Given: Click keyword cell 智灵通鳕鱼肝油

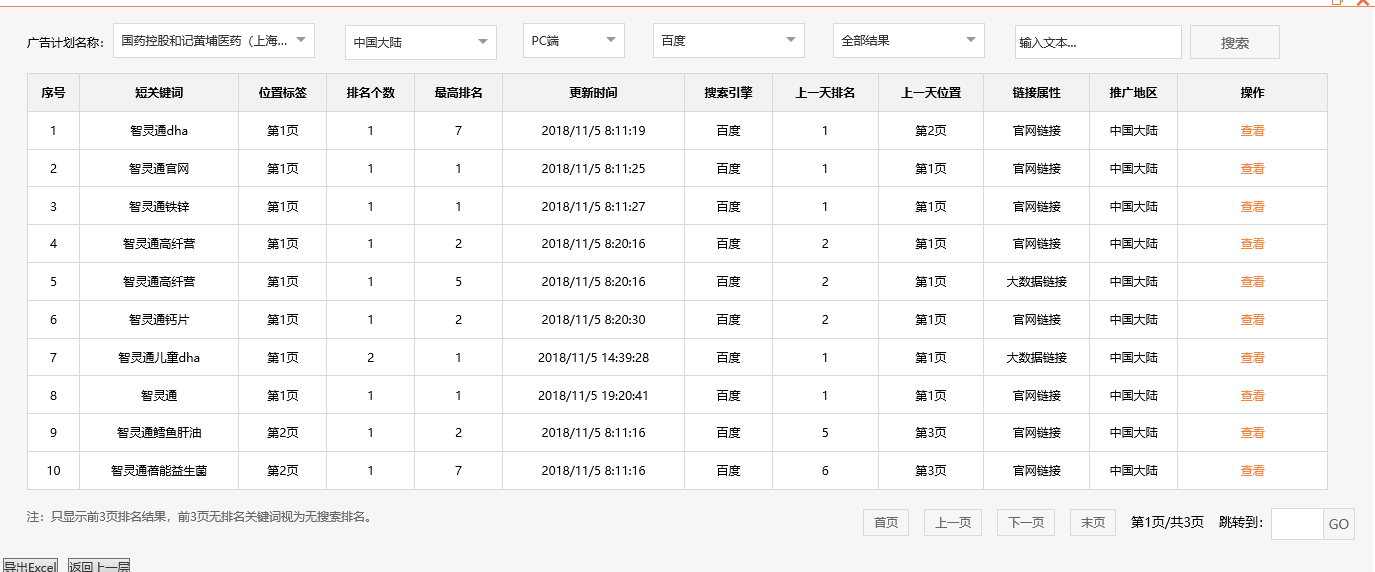Looking at the screenshot, I should (x=159, y=433).
